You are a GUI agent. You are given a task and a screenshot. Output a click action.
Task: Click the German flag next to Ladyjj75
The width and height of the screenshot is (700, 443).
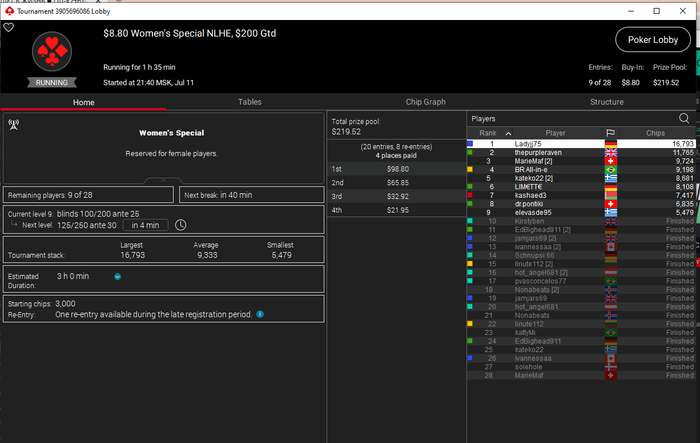click(x=611, y=144)
